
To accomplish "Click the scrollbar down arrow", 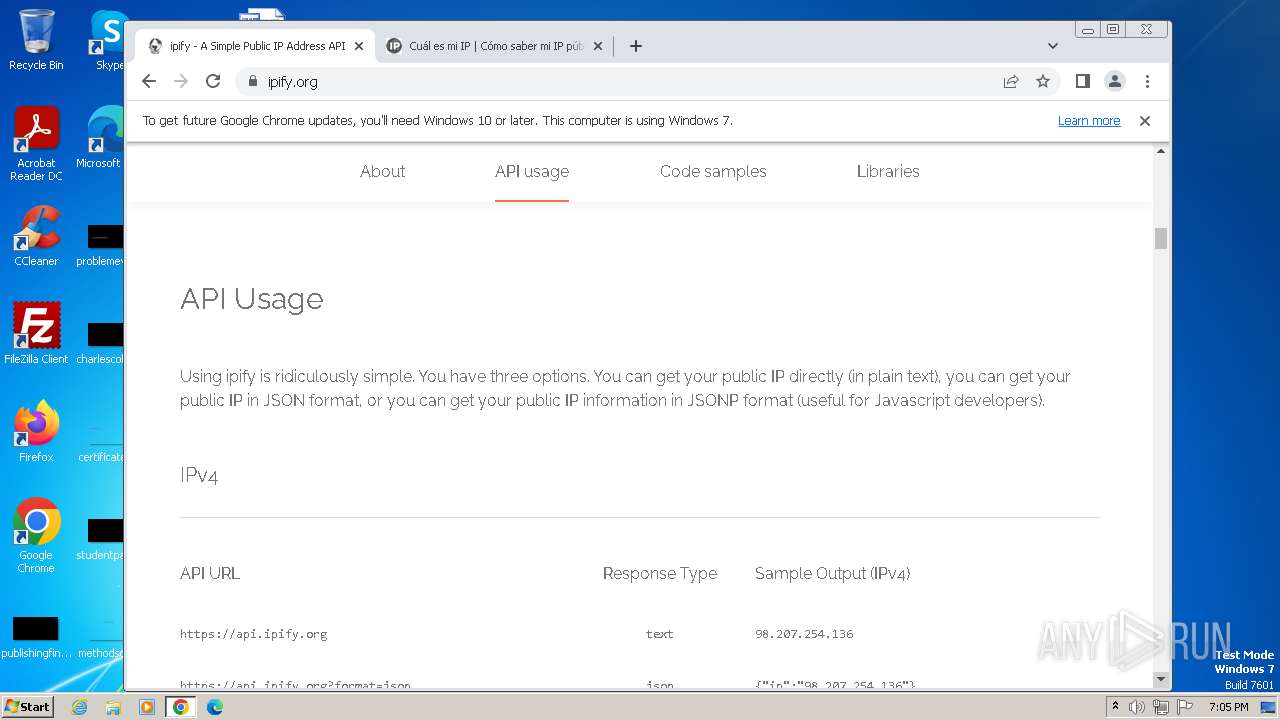I will click(1161, 679).
